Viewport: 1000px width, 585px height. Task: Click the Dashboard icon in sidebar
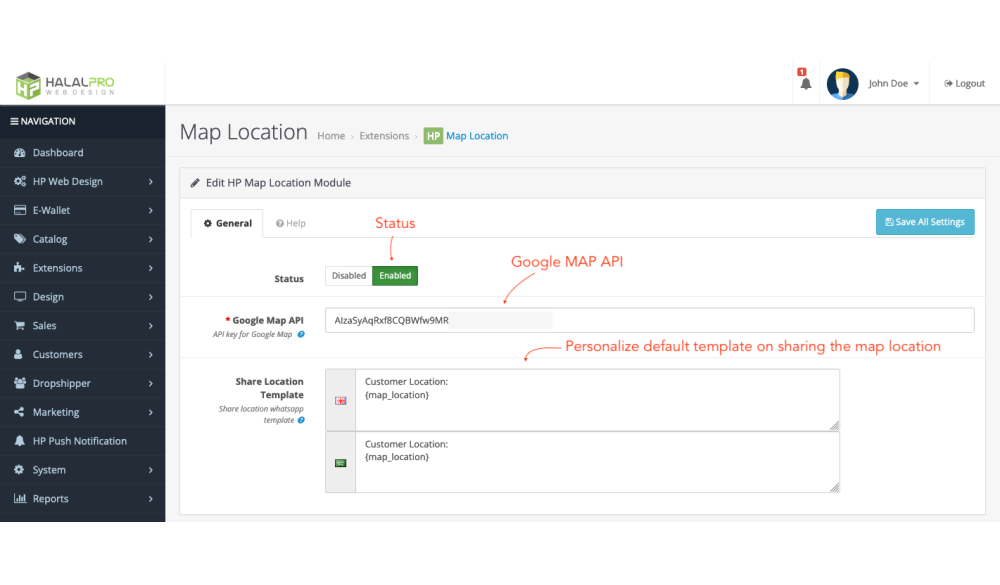(19, 153)
